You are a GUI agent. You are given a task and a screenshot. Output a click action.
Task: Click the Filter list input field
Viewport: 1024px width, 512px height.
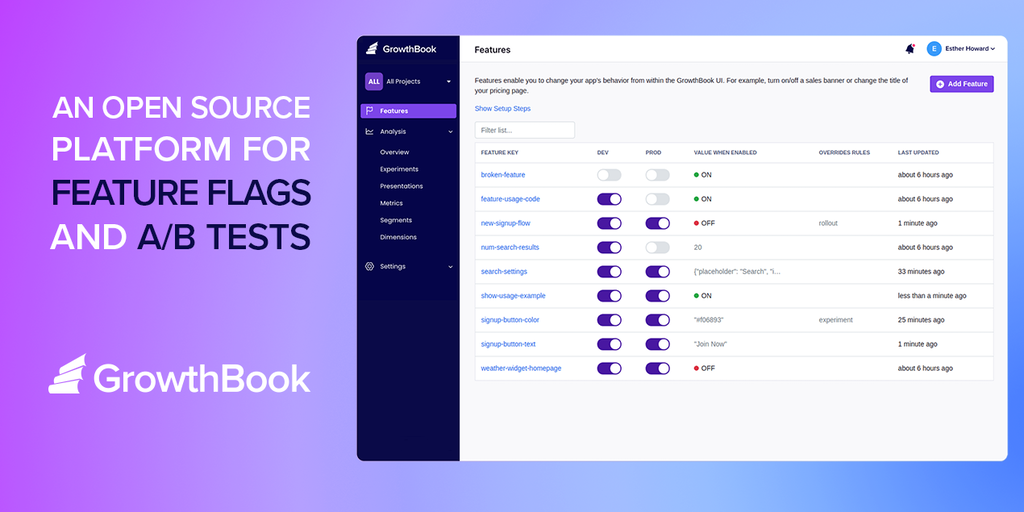[x=525, y=130]
